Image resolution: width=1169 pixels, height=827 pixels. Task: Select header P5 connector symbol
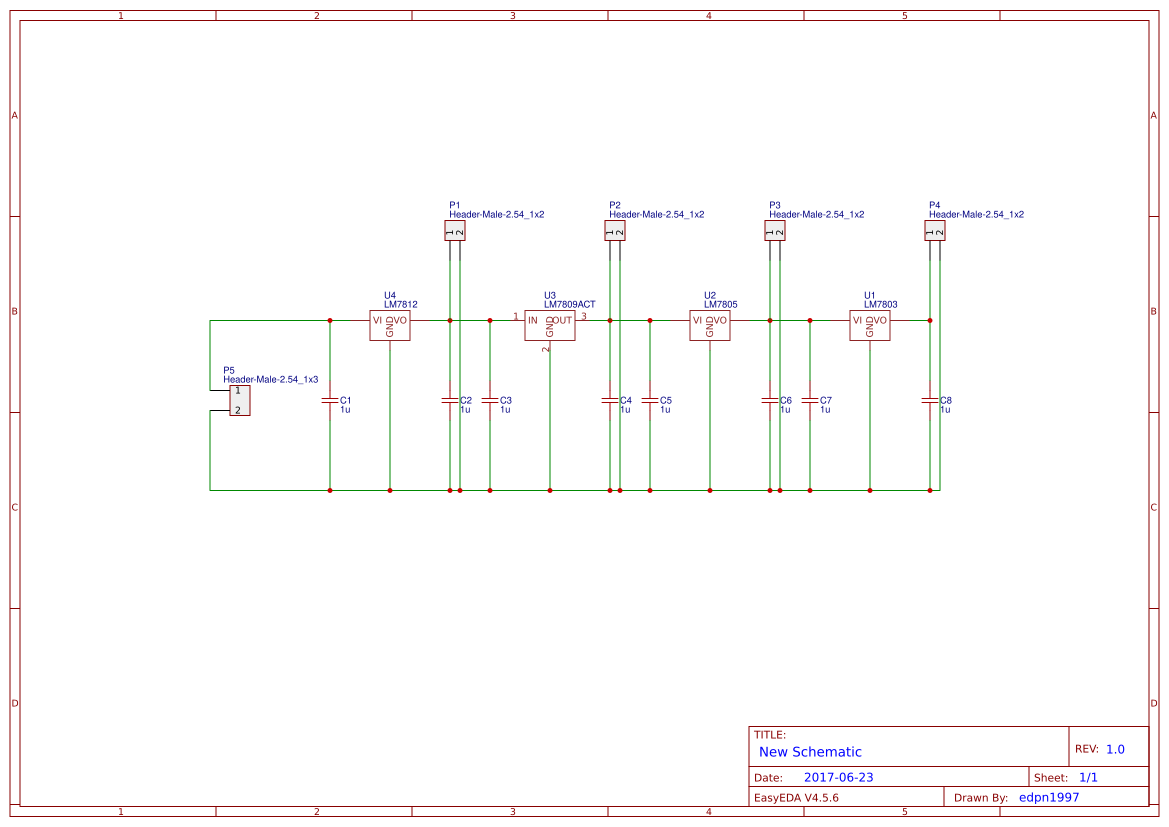pos(239,400)
